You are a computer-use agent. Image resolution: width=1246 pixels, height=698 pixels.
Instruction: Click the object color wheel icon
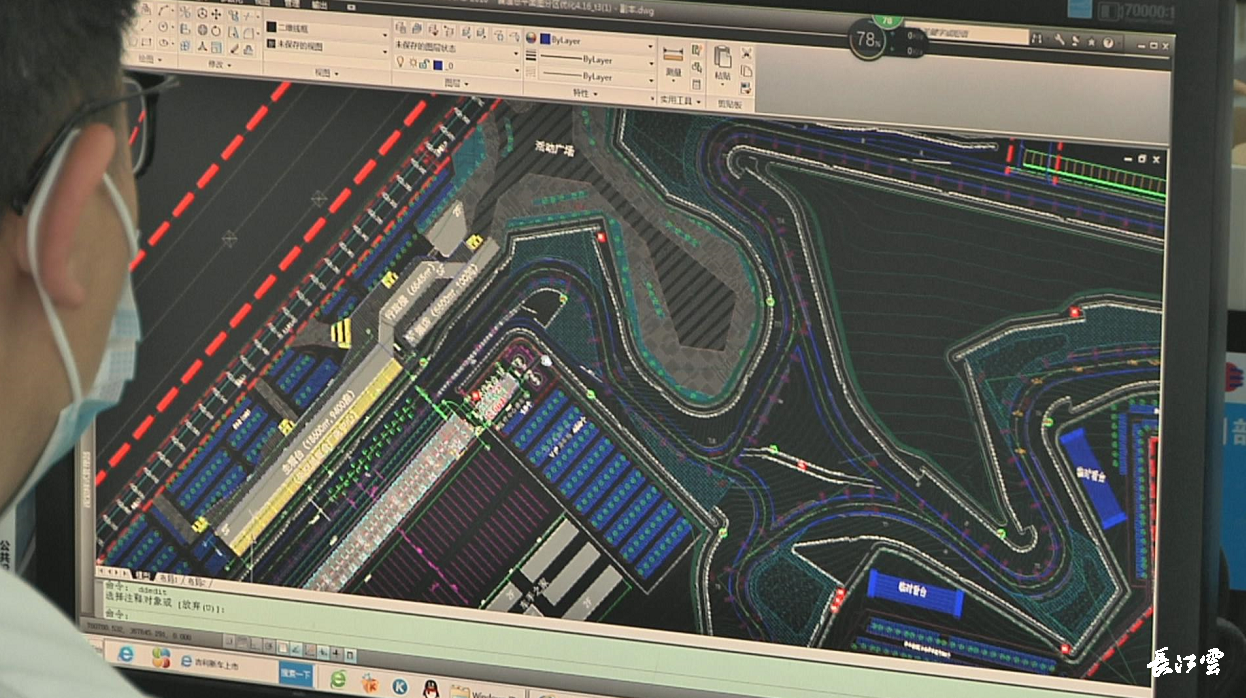pyautogui.click(x=531, y=38)
